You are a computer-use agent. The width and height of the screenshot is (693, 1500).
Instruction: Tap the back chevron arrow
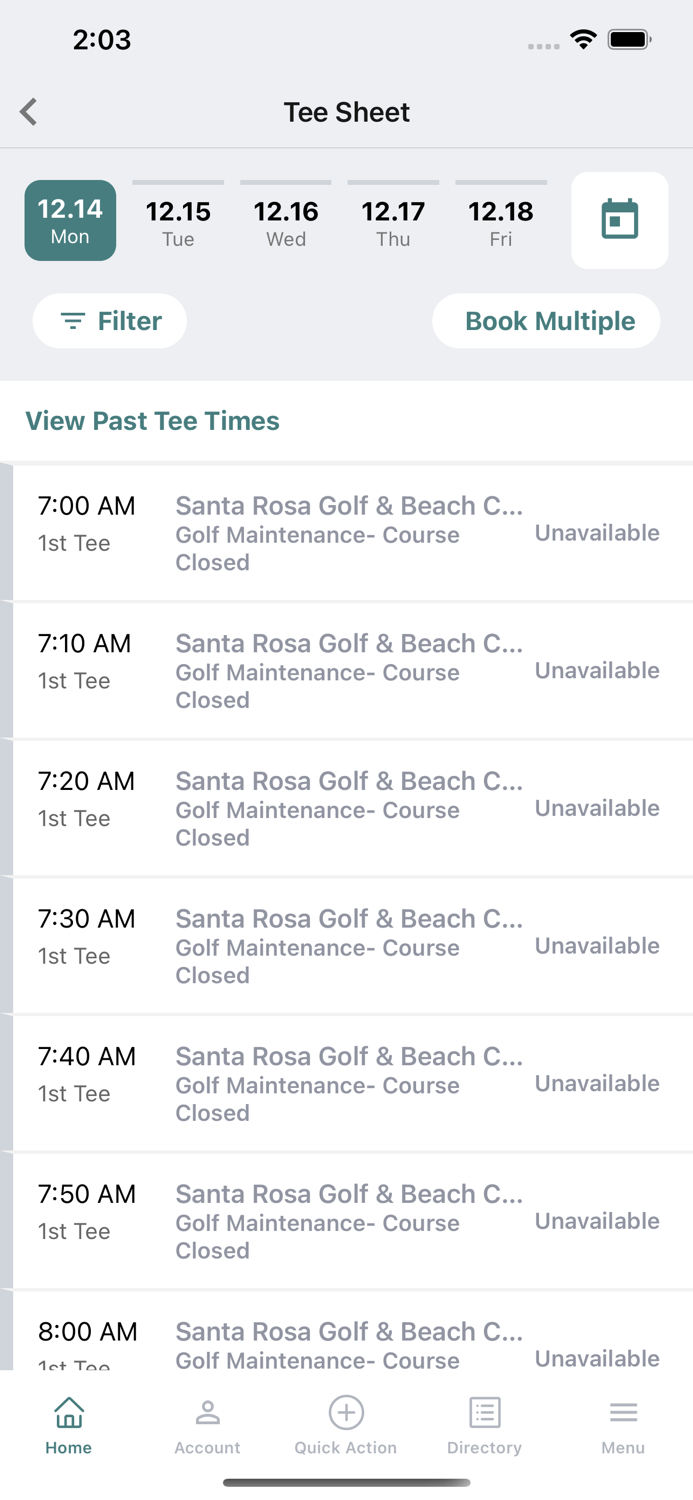point(27,112)
